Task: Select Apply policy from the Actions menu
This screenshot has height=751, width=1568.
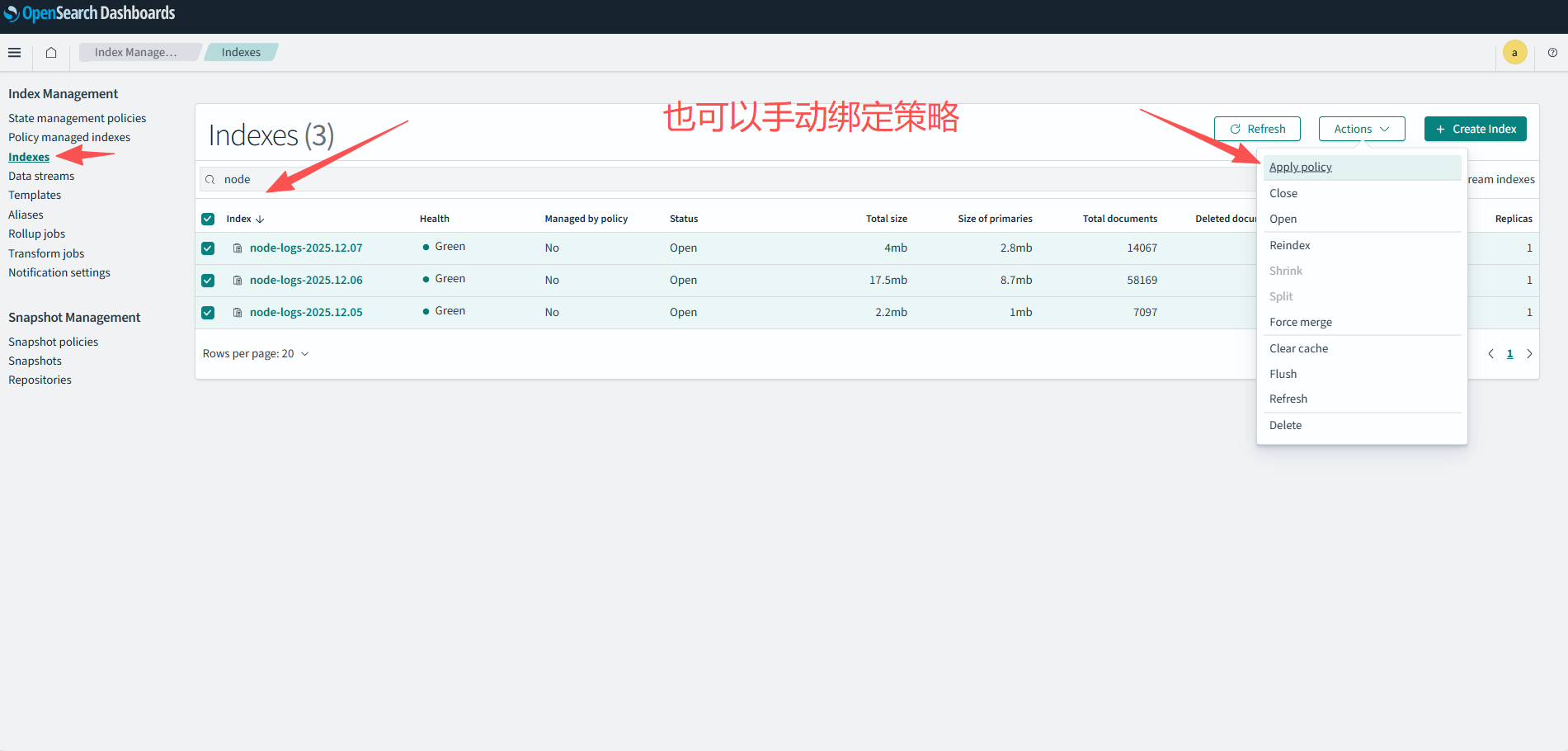Action: (x=1300, y=167)
